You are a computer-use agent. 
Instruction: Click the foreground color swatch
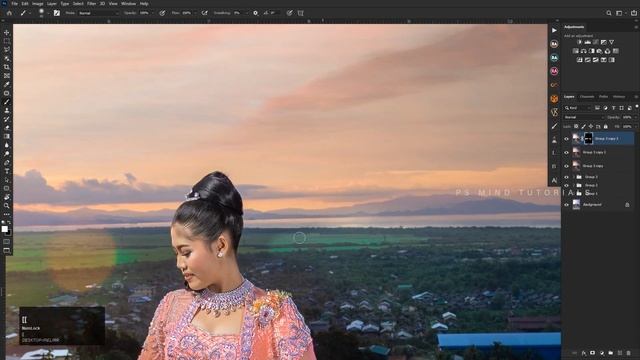pyautogui.click(x=4, y=229)
